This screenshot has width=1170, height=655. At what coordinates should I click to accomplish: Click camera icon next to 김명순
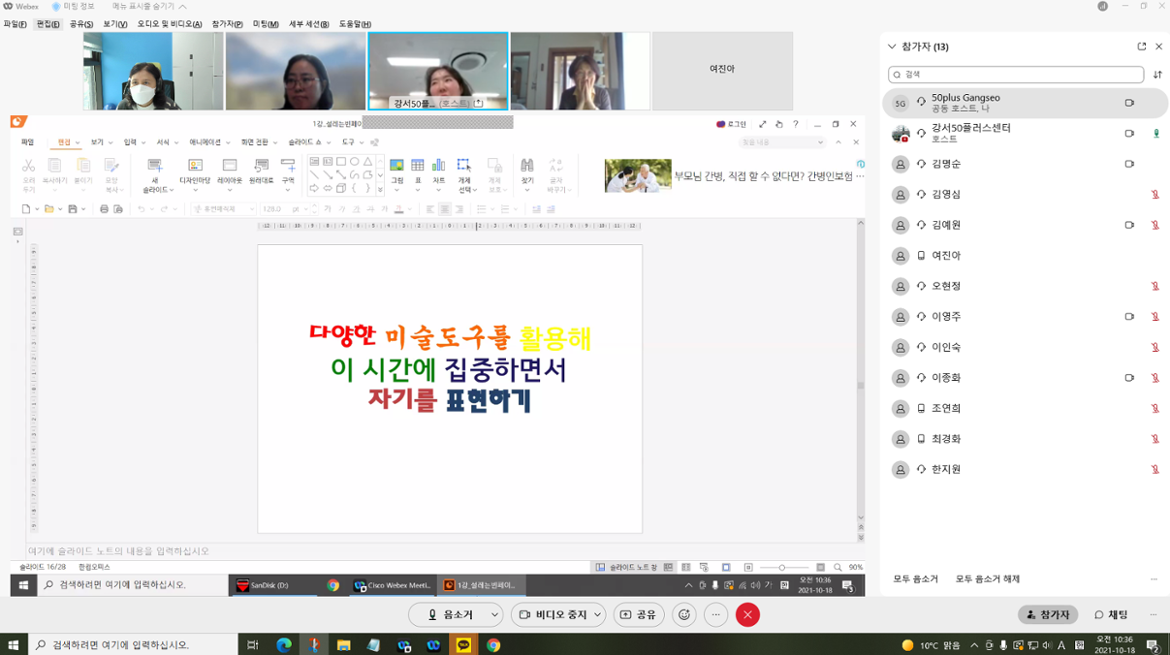click(1129, 164)
